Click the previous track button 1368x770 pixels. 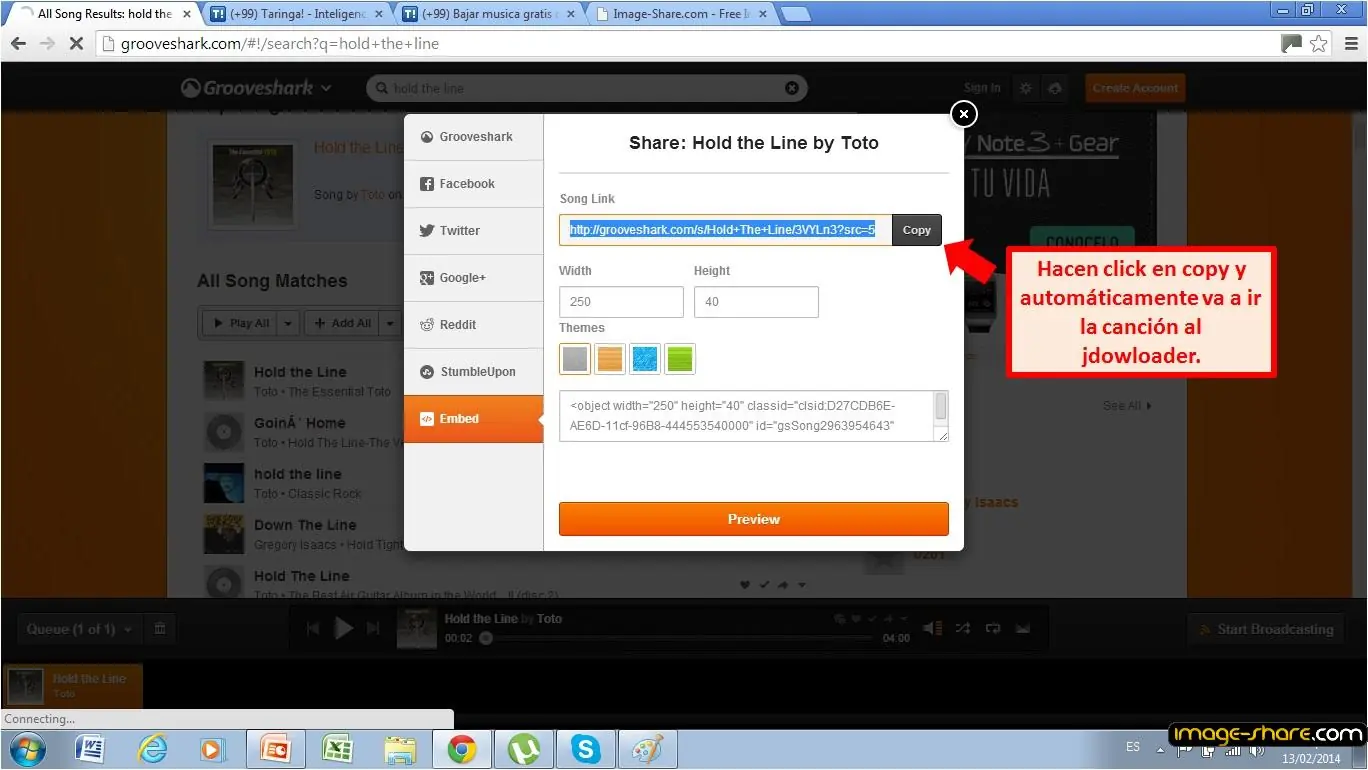[x=313, y=629]
